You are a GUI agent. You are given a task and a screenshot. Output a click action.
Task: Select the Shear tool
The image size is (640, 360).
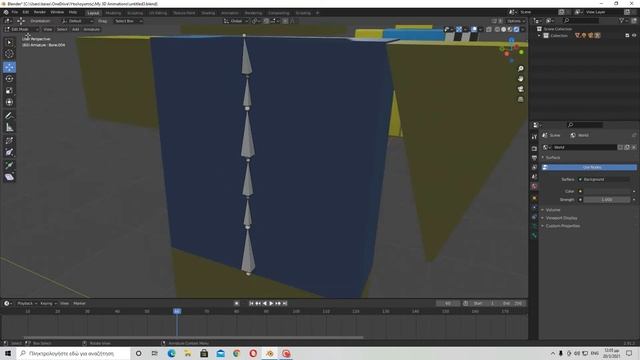tap(9, 177)
